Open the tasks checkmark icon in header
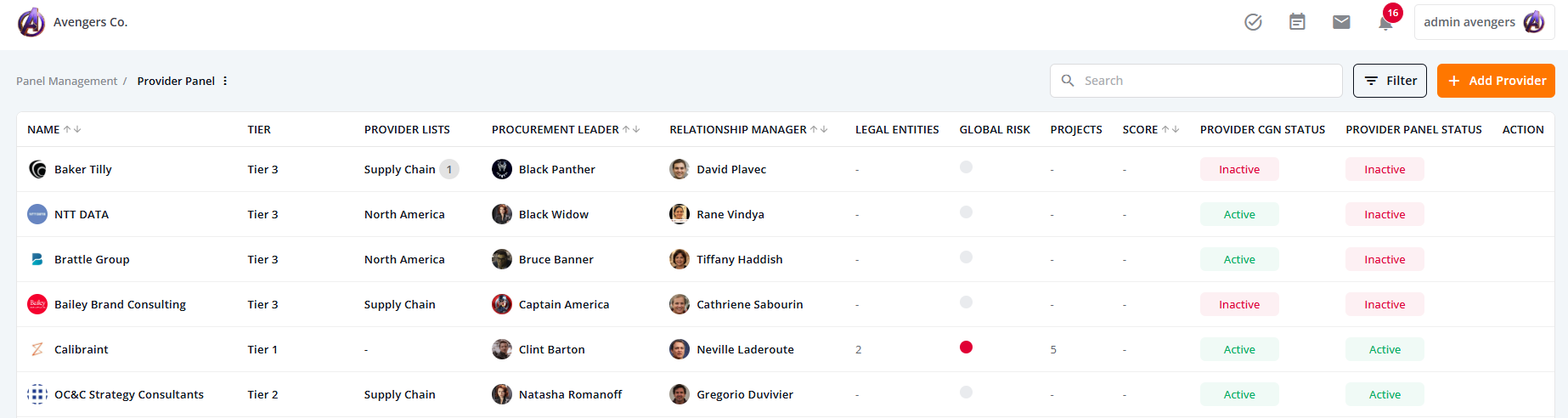This screenshot has width=1568, height=418. pos(1253,22)
